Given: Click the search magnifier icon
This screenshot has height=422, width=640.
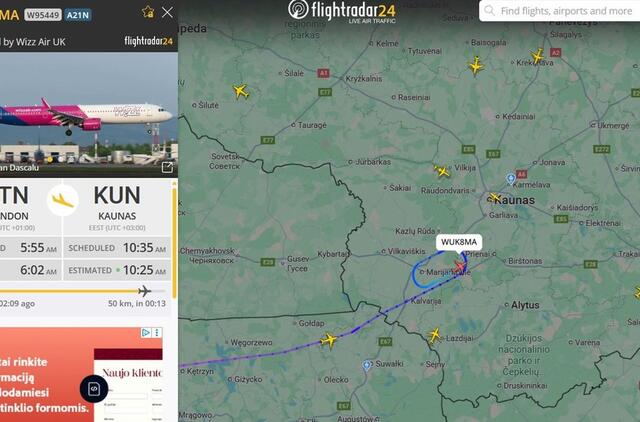Looking at the screenshot, I should tap(489, 11).
